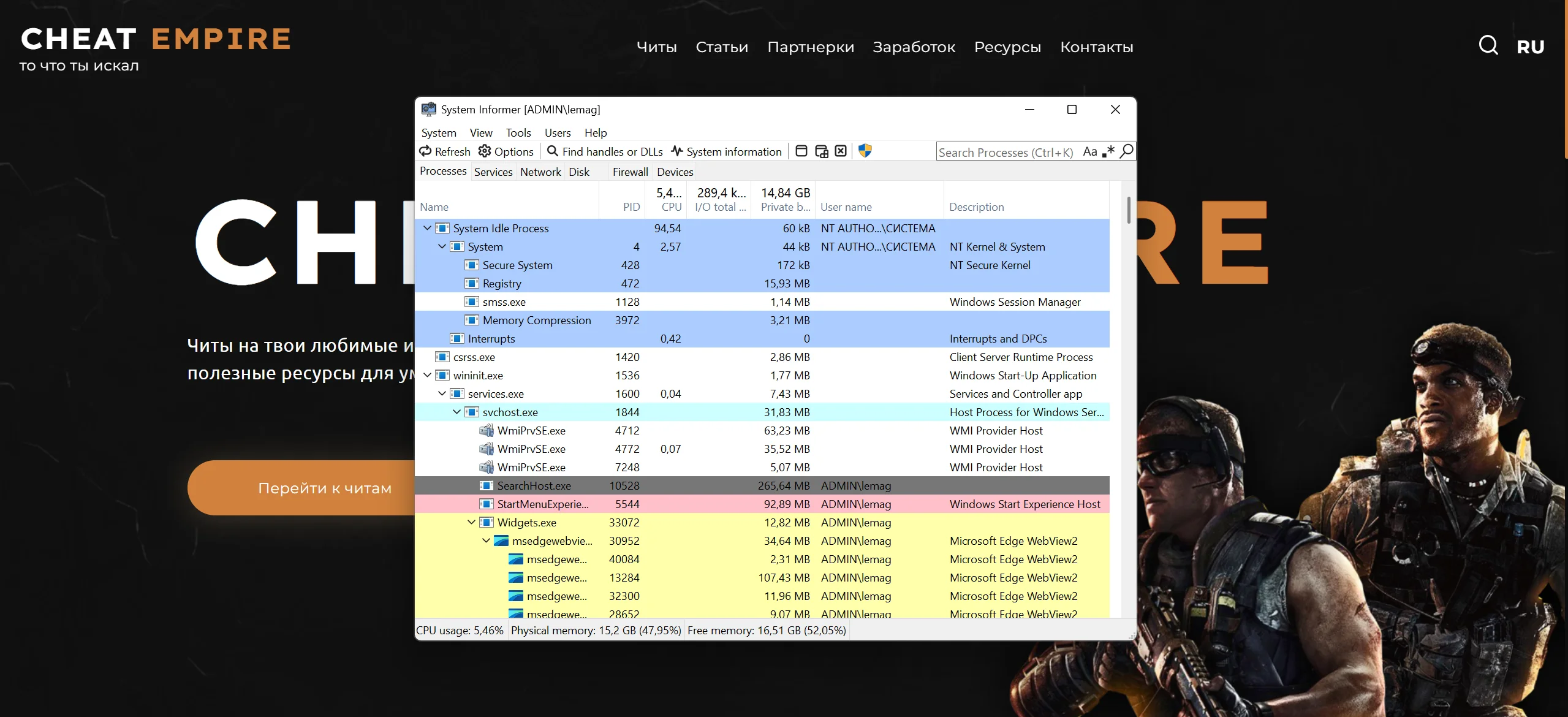The height and width of the screenshot is (717, 1568).
Task: Toggle case-sensitive search (Aa)
Action: 1089,151
